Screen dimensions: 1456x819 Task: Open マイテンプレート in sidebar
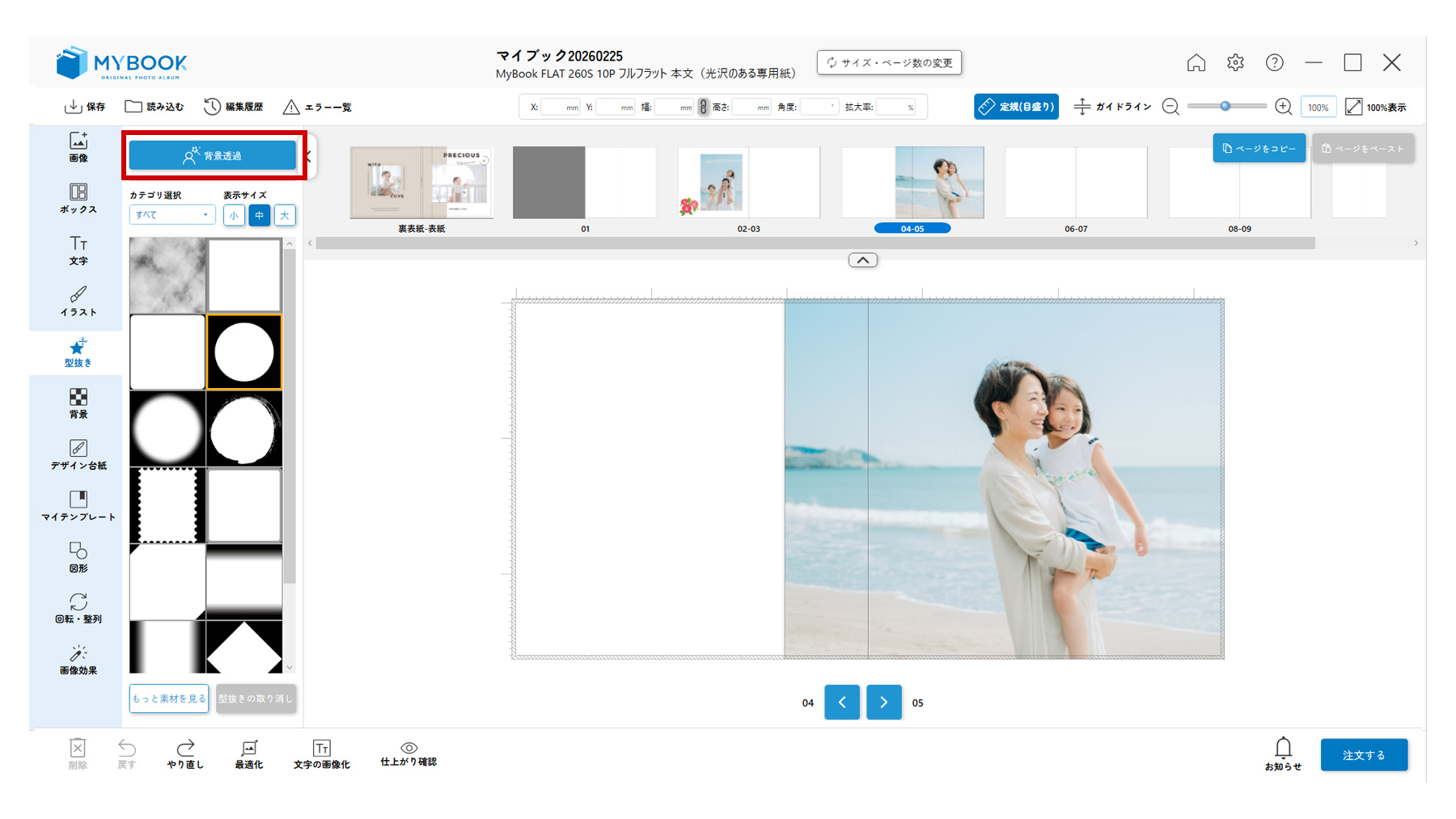(78, 506)
